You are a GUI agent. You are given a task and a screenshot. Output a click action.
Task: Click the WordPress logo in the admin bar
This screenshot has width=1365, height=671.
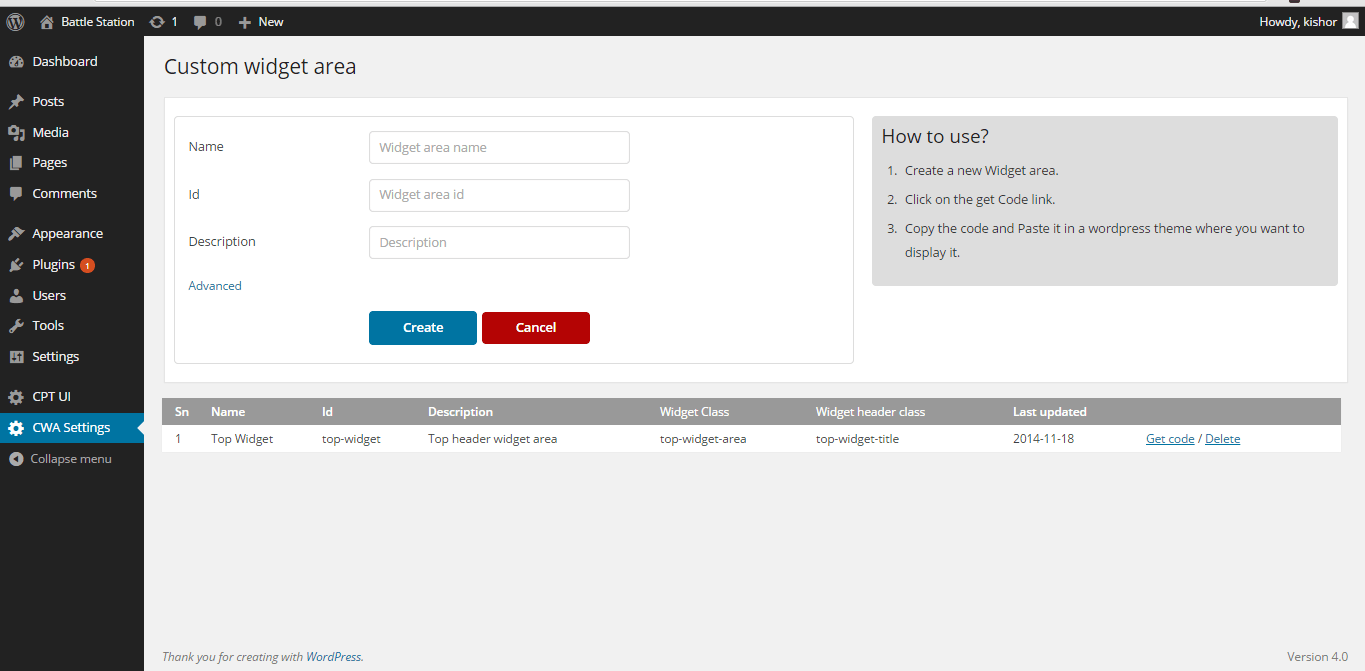click(x=14, y=21)
